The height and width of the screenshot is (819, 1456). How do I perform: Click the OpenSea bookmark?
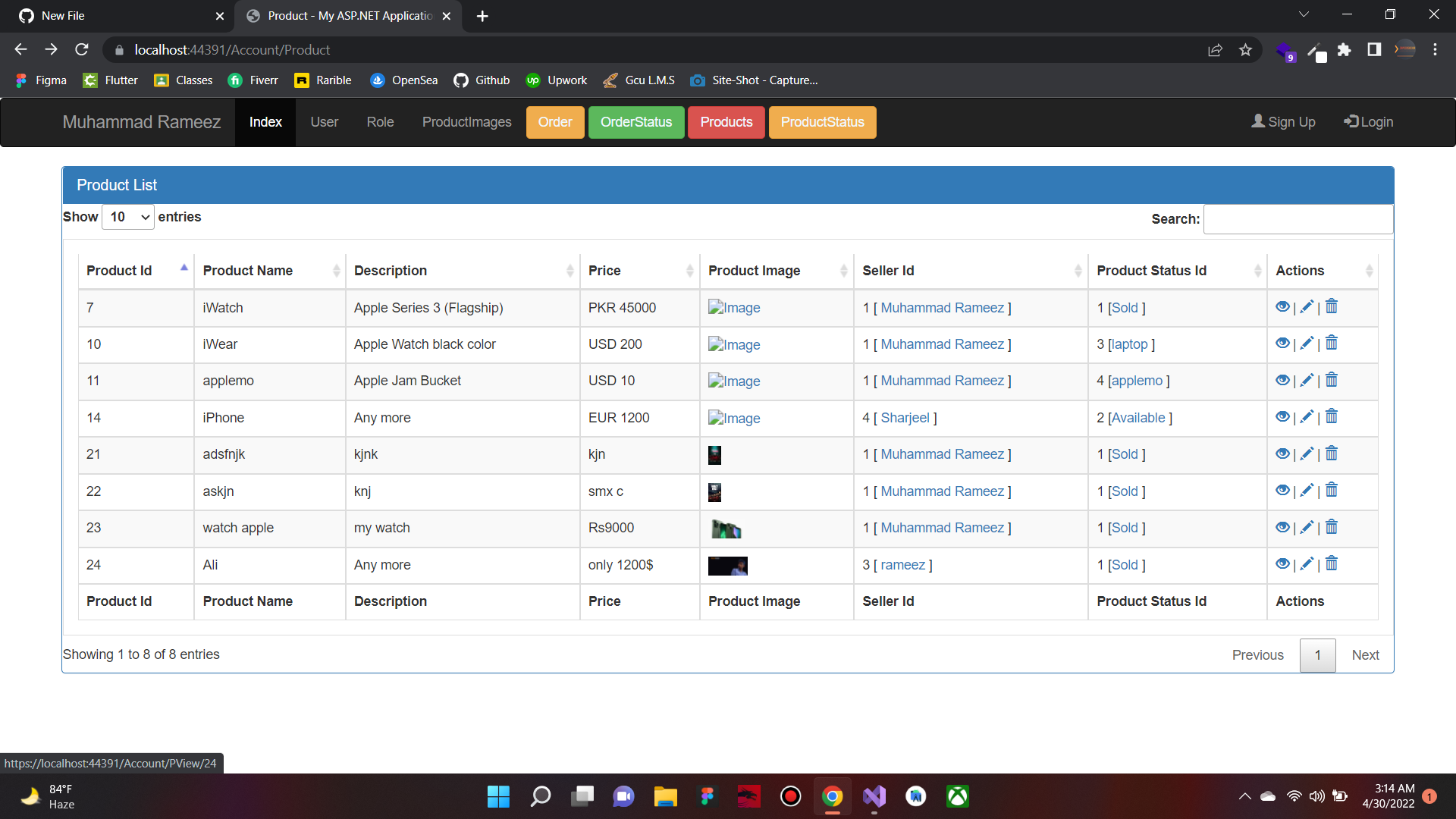click(403, 80)
